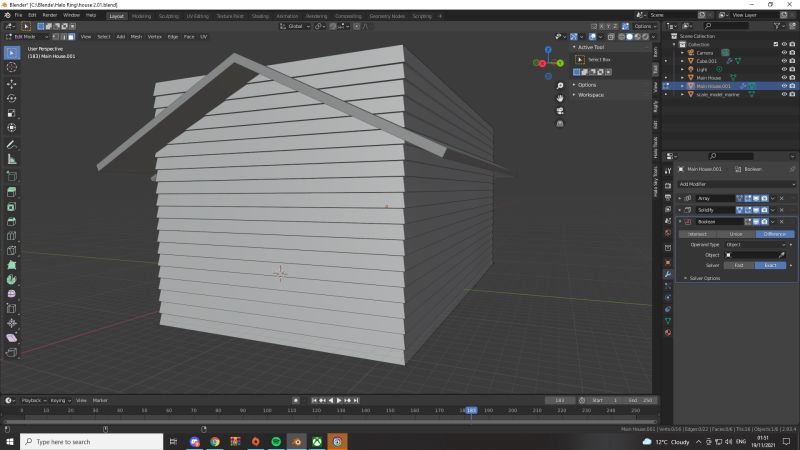Select the Cursor tool in left toolbar
800x450 pixels.
(12, 67)
